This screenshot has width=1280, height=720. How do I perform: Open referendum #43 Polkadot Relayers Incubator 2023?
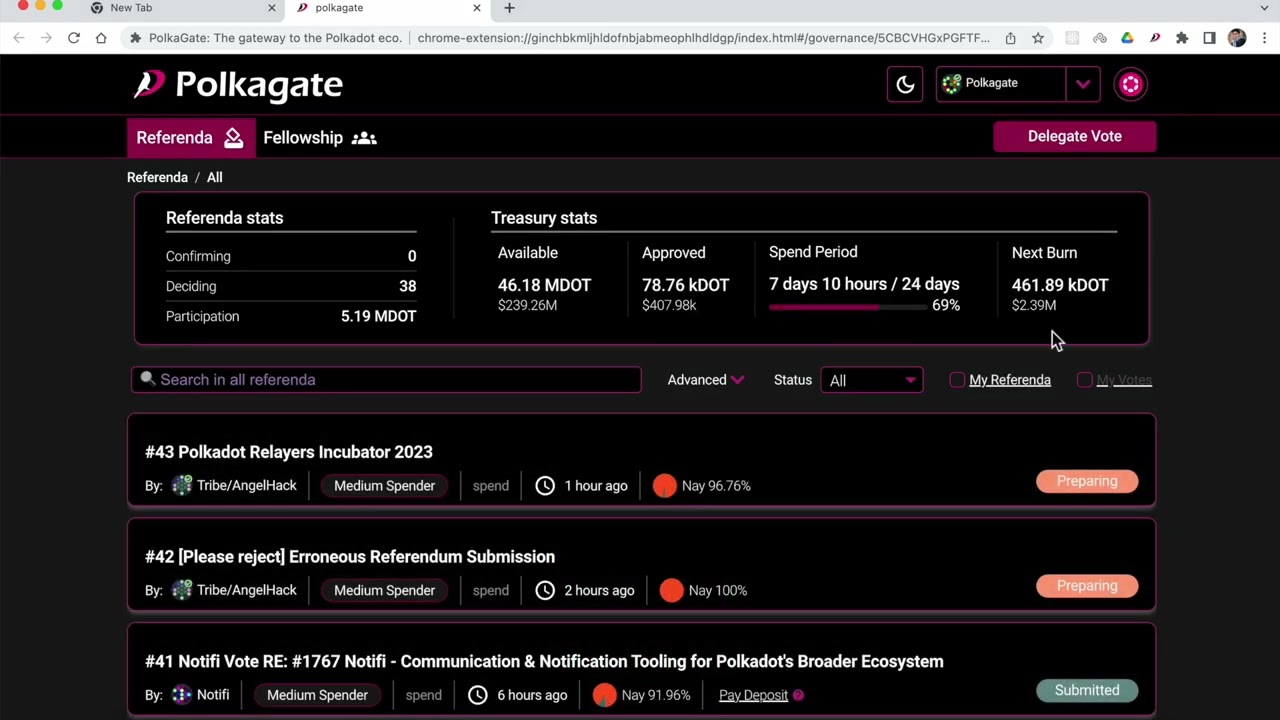289,452
